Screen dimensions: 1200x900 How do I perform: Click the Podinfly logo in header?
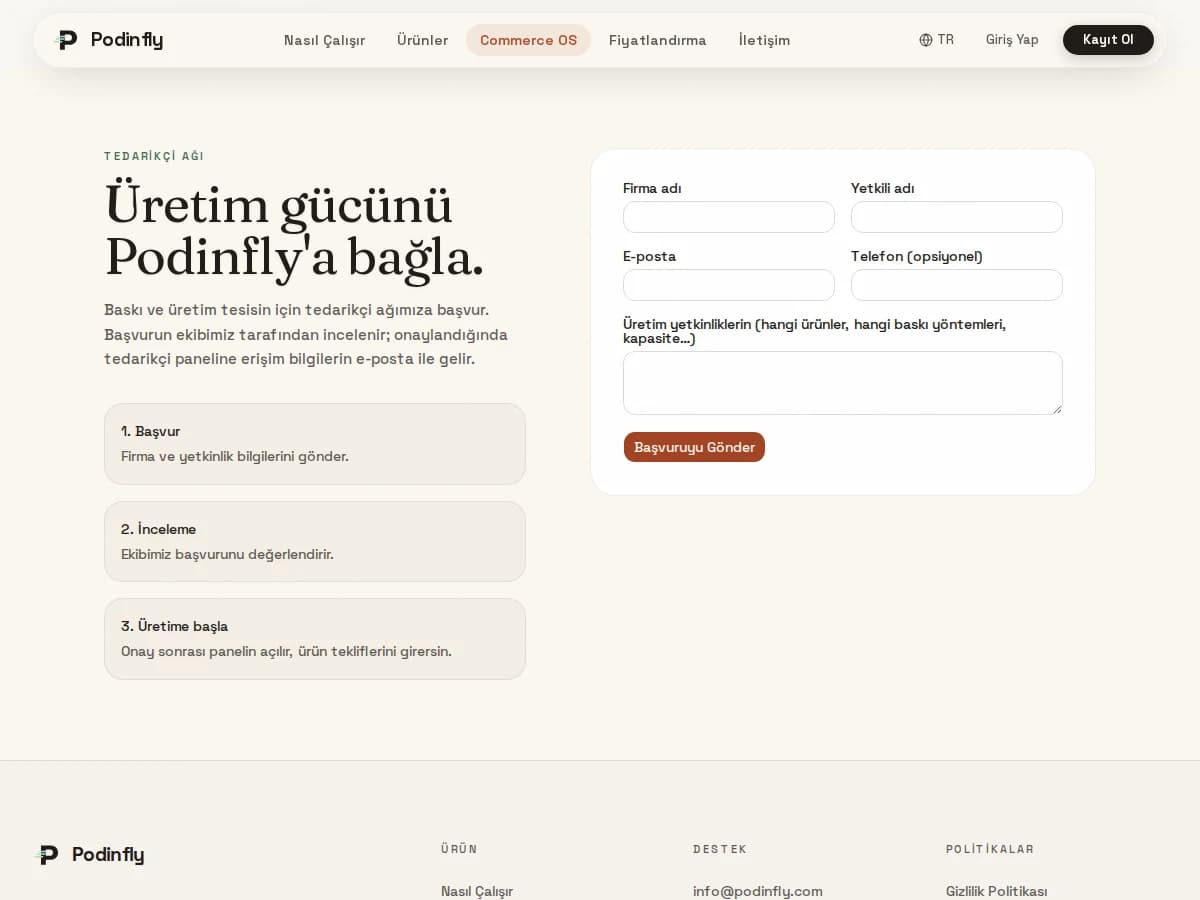109,40
